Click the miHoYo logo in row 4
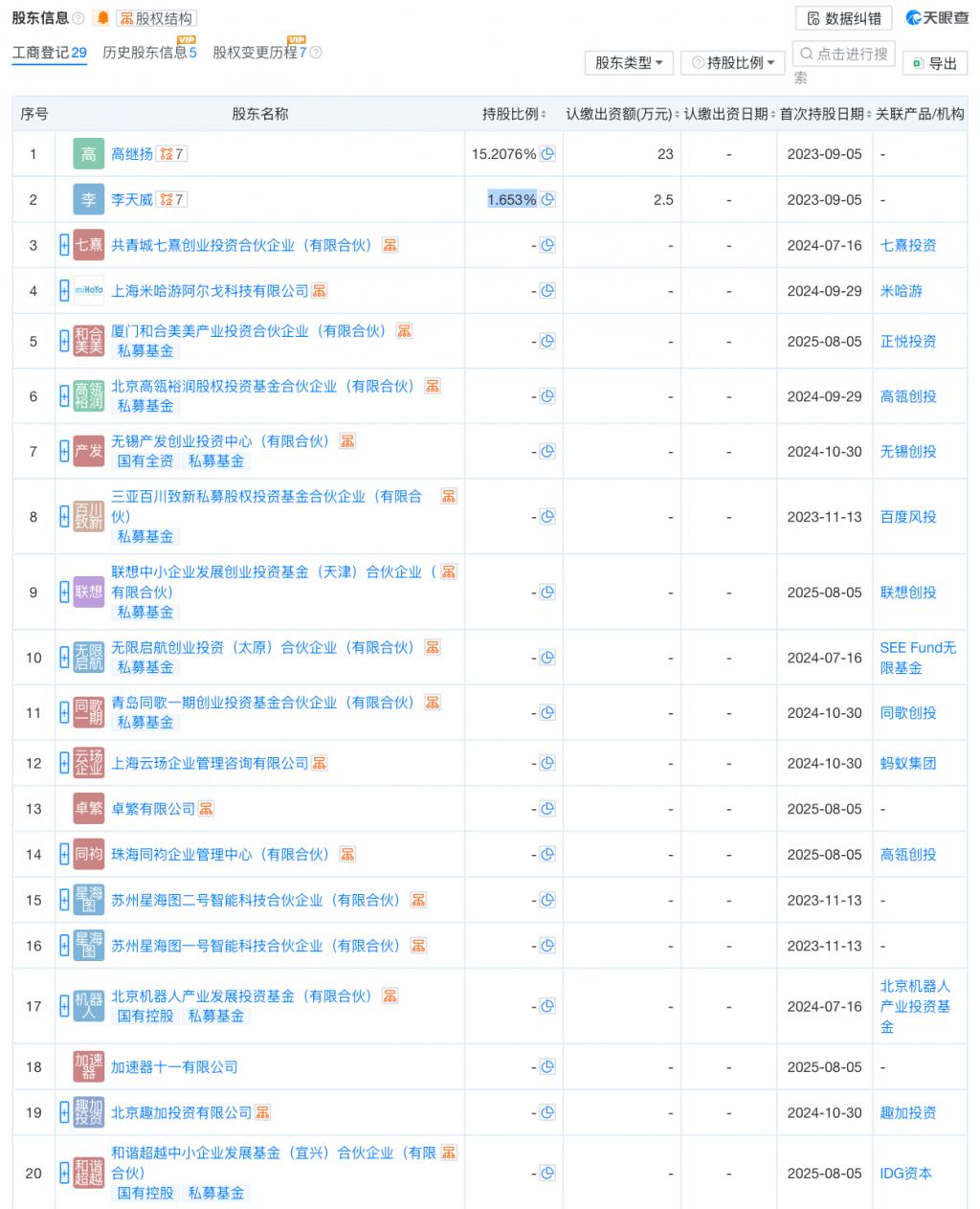980x1209 pixels. coord(88,291)
